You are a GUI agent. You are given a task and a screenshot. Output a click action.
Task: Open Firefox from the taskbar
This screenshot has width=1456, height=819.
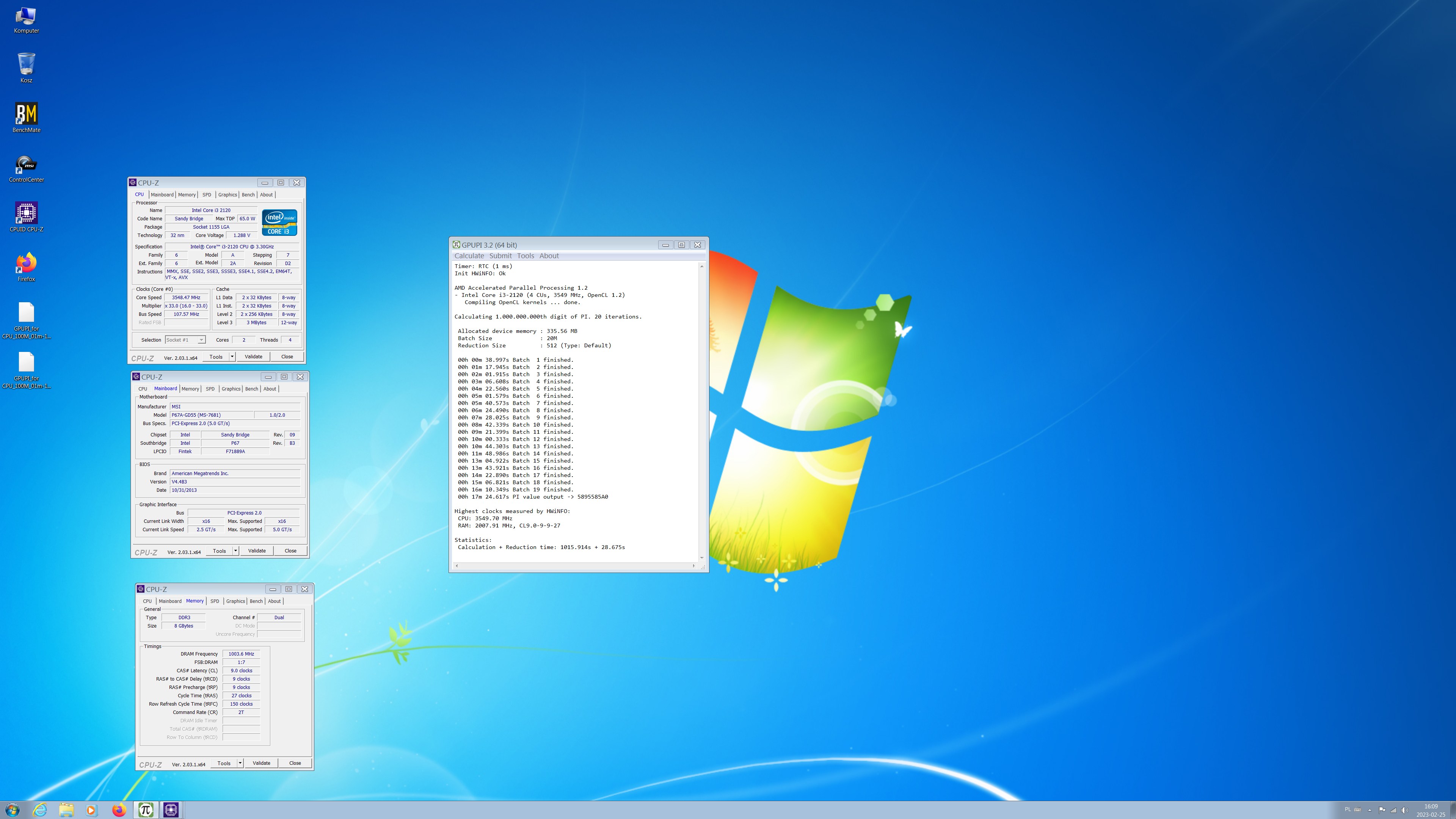point(119,810)
